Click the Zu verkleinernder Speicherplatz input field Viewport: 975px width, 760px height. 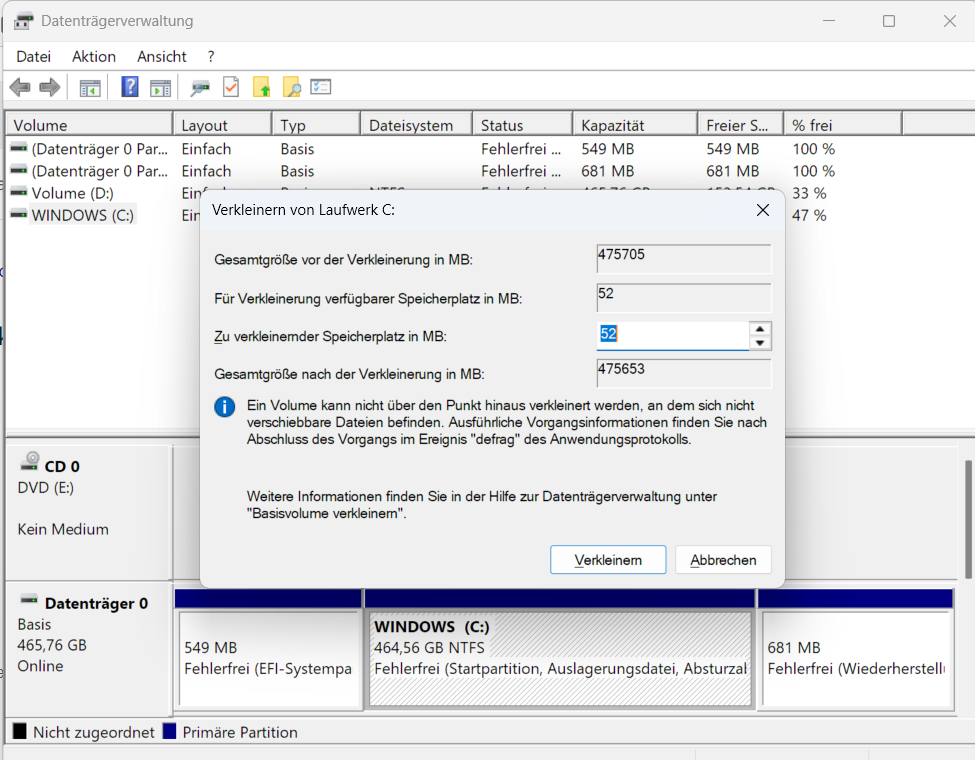coord(673,336)
